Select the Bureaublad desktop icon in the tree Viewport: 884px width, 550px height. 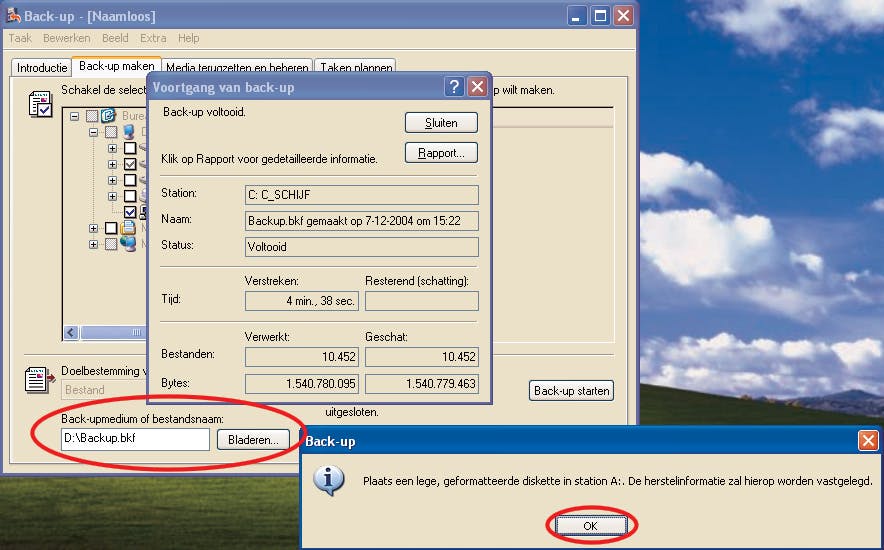click(109, 116)
